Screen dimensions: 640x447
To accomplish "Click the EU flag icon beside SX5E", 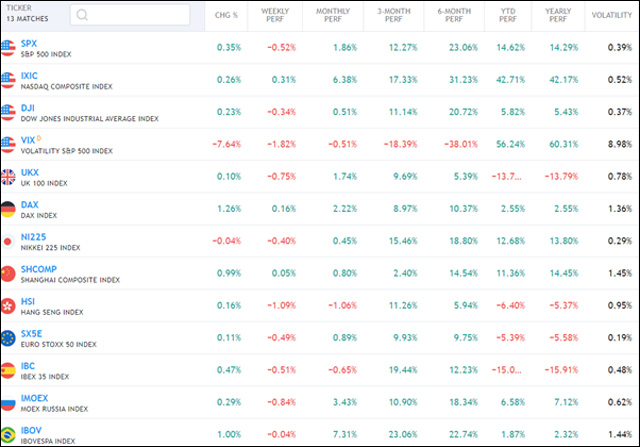I will click(8, 338).
